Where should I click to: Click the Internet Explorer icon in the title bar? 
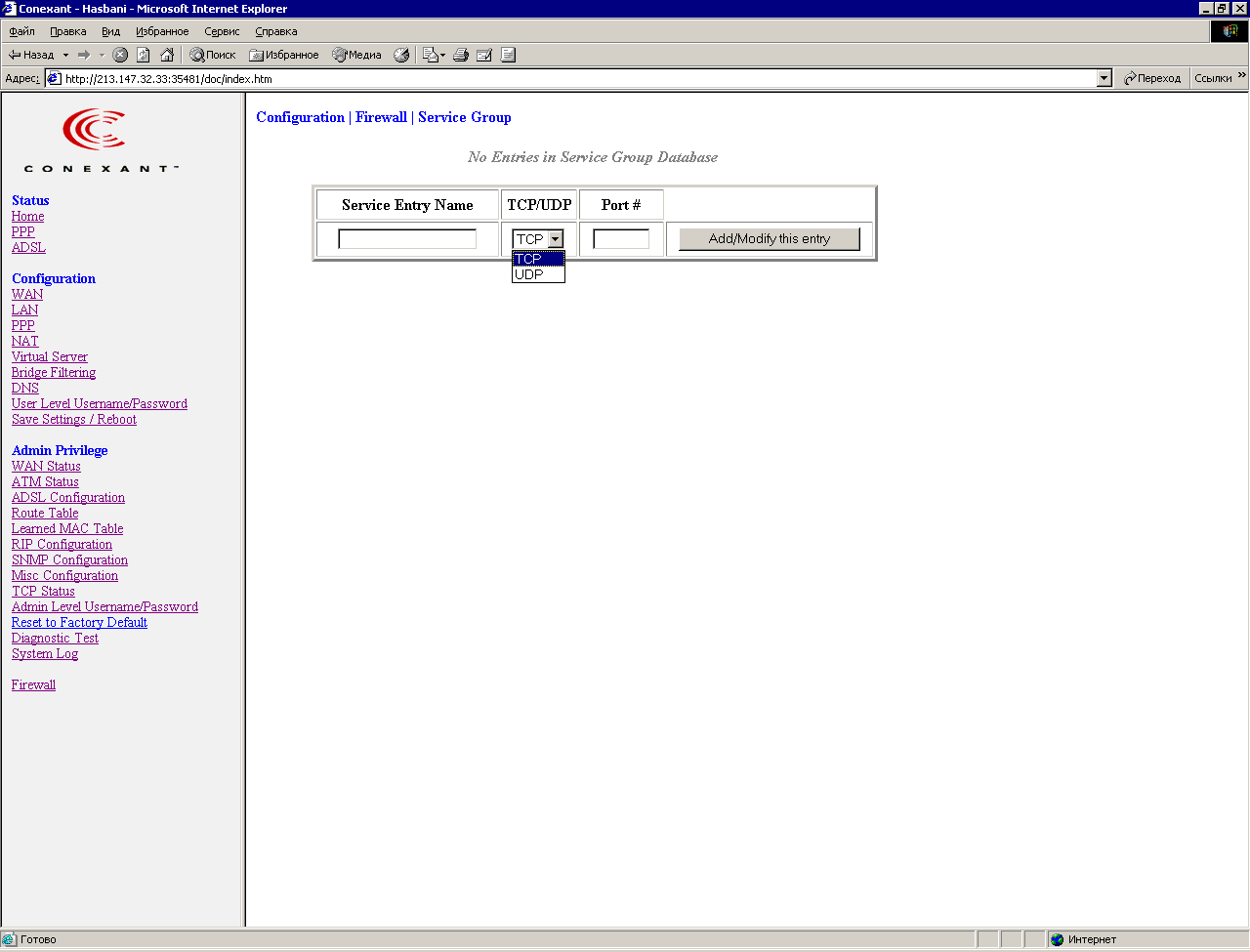pos(9,9)
